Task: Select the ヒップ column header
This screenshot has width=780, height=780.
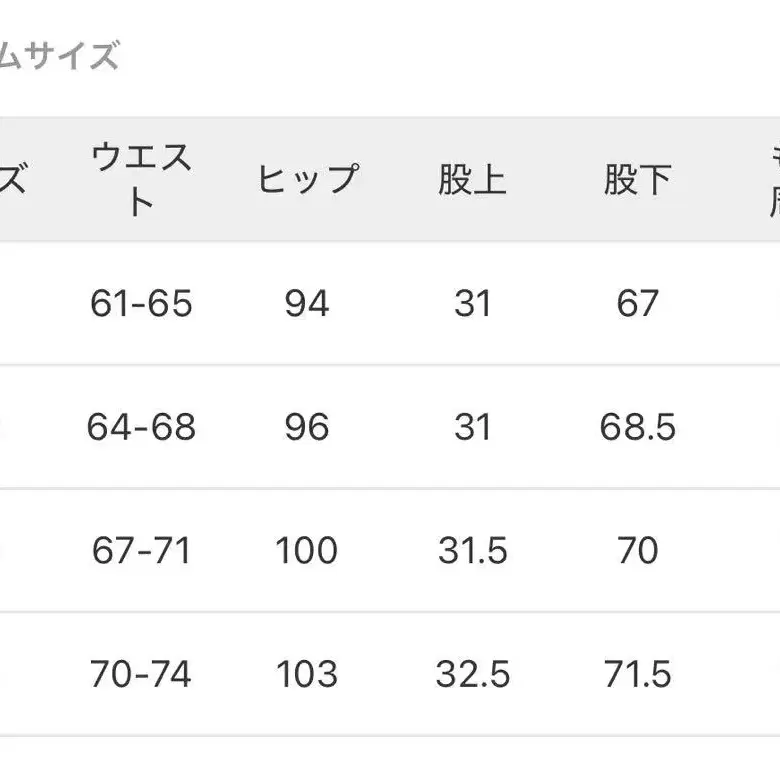Action: point(307,180)
